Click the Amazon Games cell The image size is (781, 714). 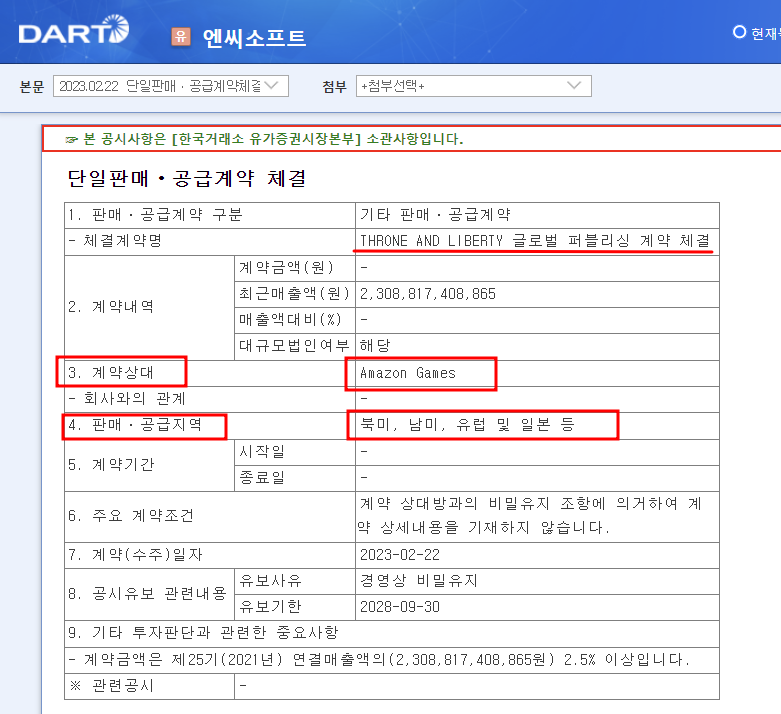(537, 373)
